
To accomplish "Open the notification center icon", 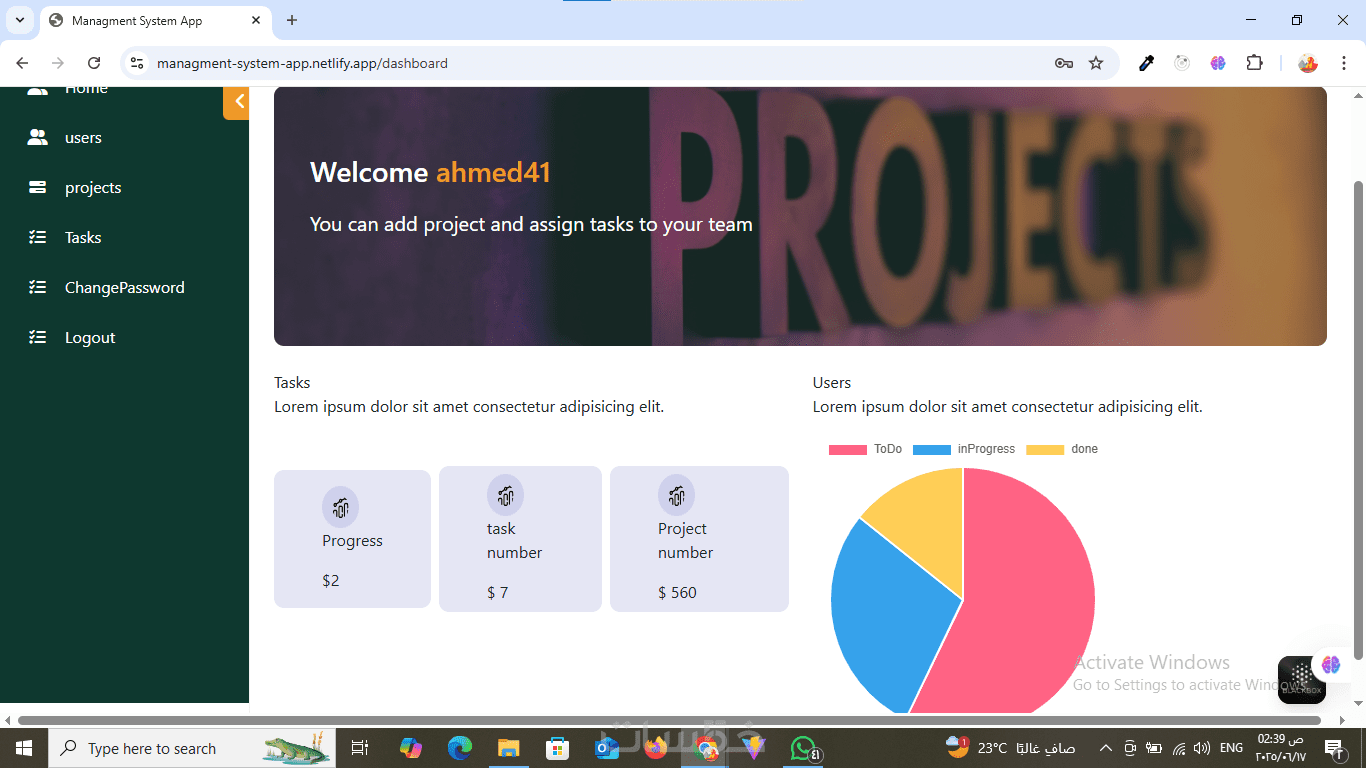I will point(1333,748).
